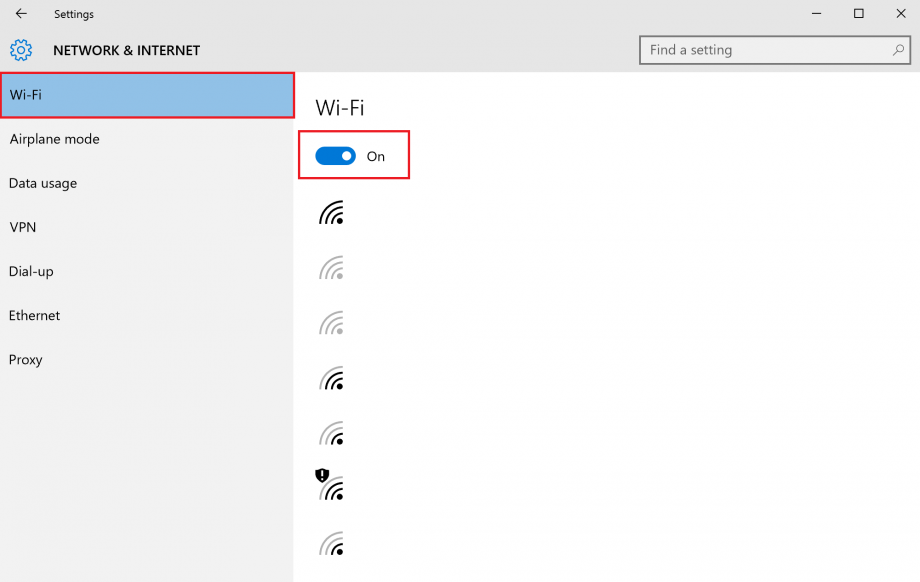Click the Find a setting search field
This screenshot has width=920, height=582.
click(x=760, y=49)
